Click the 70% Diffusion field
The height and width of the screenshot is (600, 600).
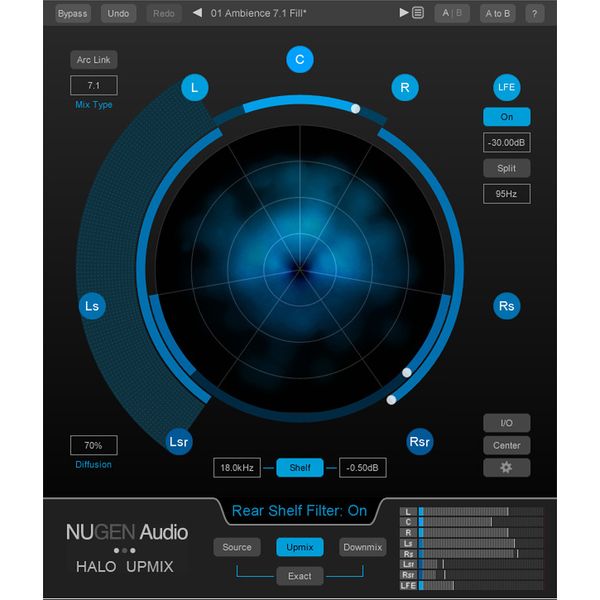pyautogui.click(x=94, y=445)
